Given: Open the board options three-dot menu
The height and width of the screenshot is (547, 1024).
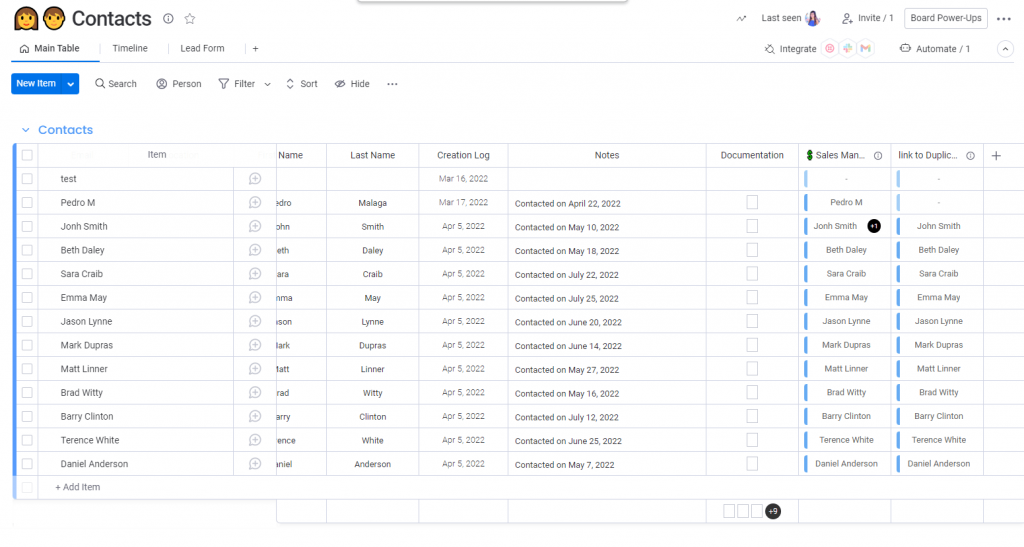Looking at the screenshot, I should coord(1004,19).
